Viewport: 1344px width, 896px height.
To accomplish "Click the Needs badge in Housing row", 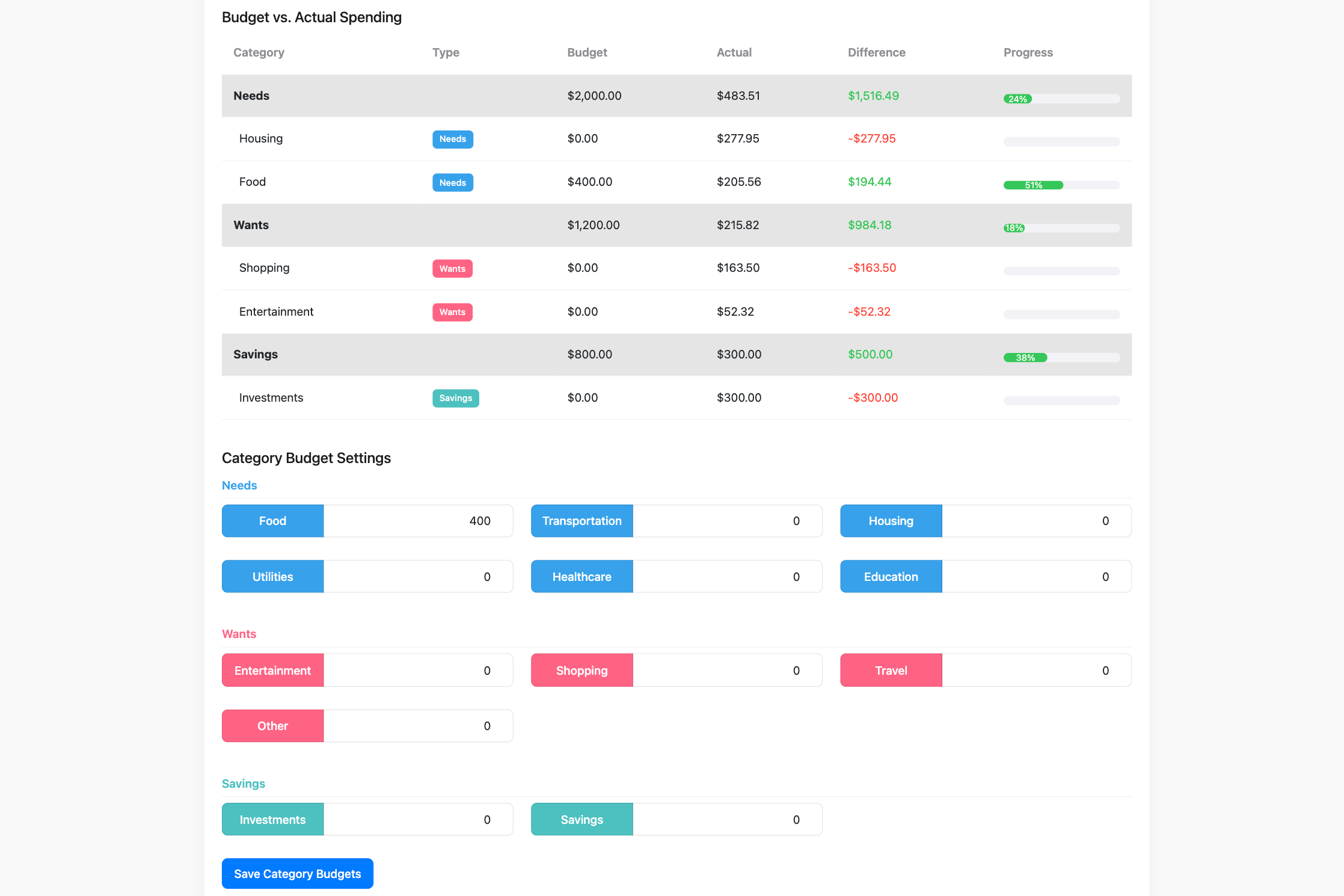I will tap(452, 139).
